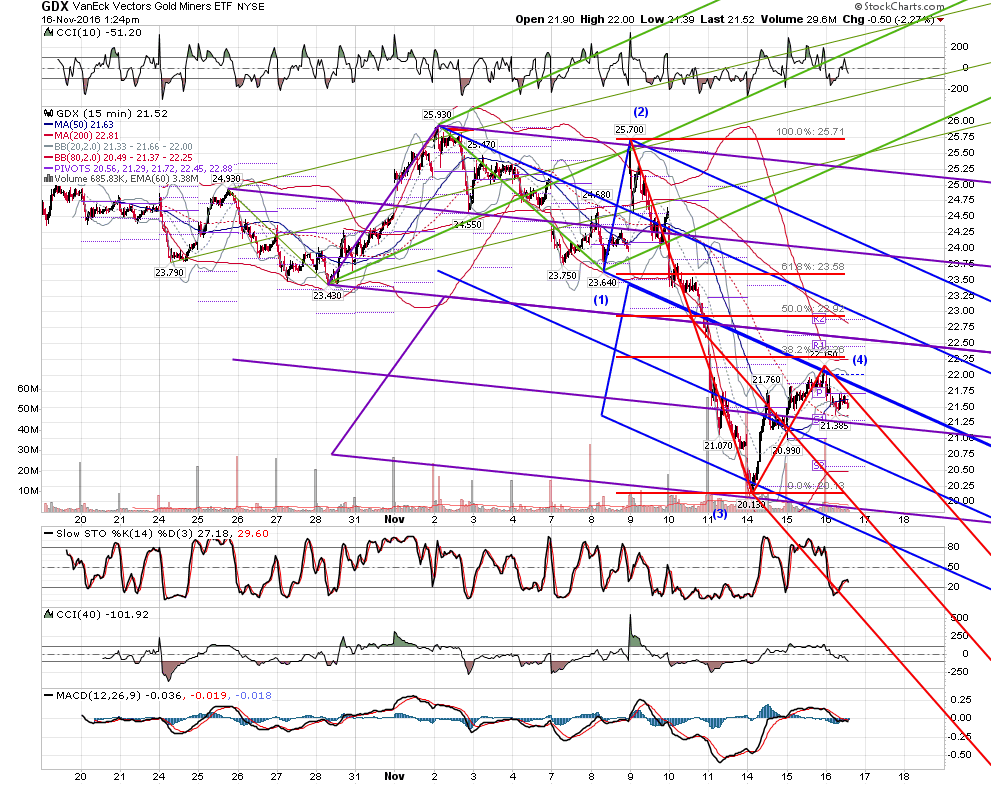Image resolution: width=994 pixels, height=790 pixels.
Task: Click the Open 21.90 value
Action: (x=545, y=20)
